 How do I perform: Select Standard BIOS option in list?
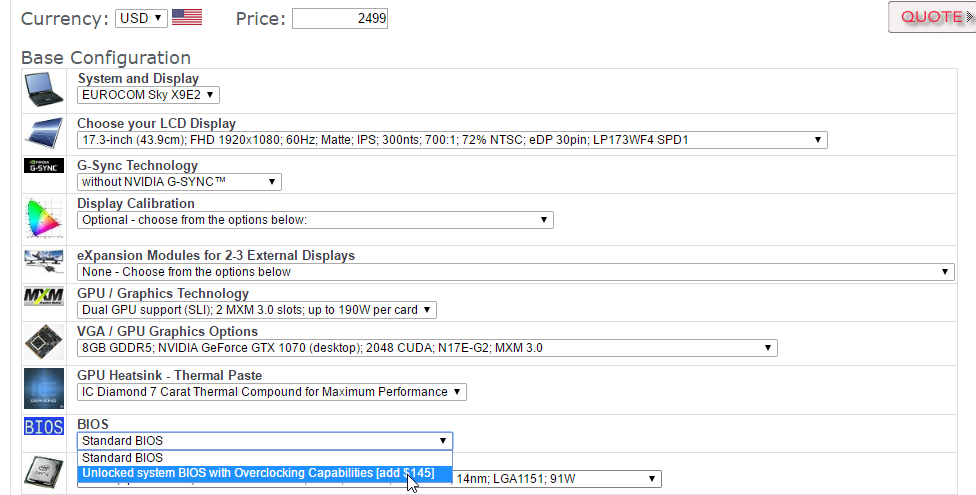tap(265, 458)
